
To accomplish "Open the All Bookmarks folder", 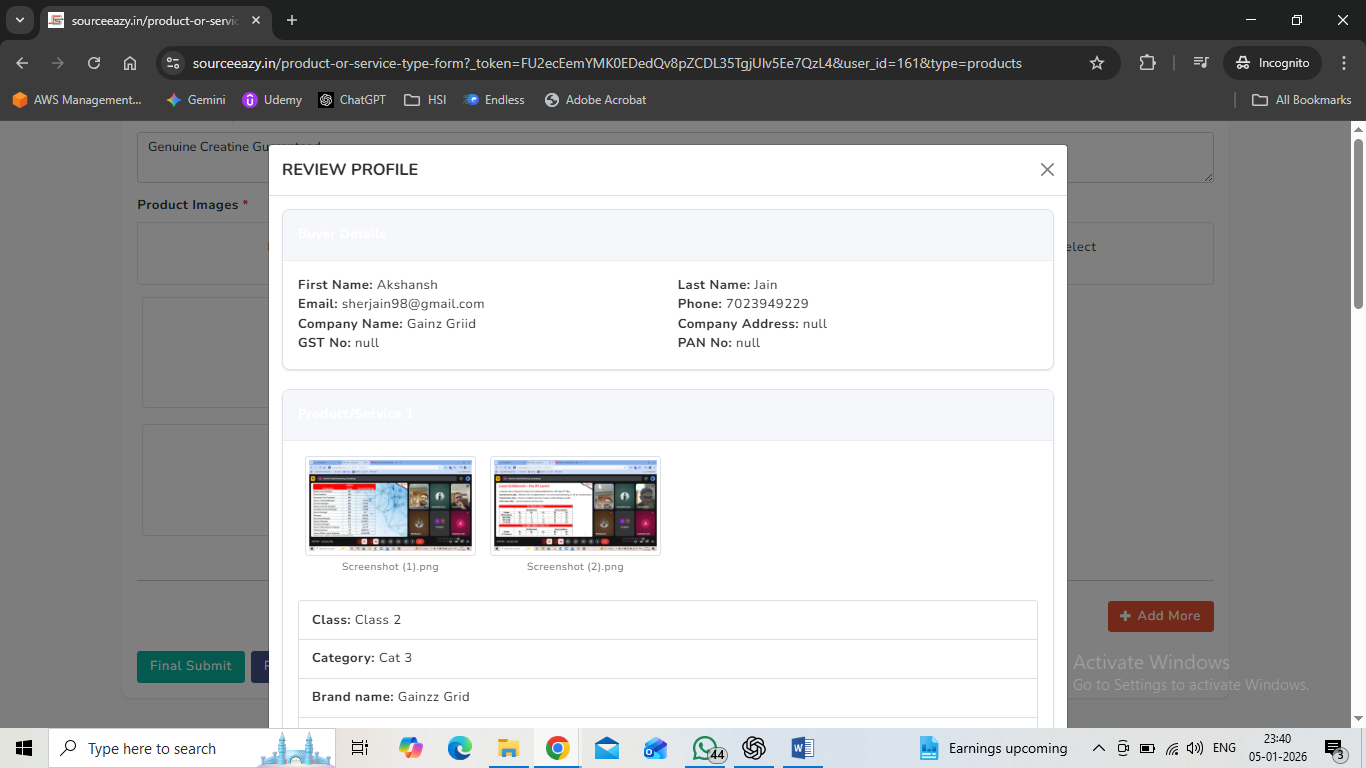I will tap(1302, 100).
